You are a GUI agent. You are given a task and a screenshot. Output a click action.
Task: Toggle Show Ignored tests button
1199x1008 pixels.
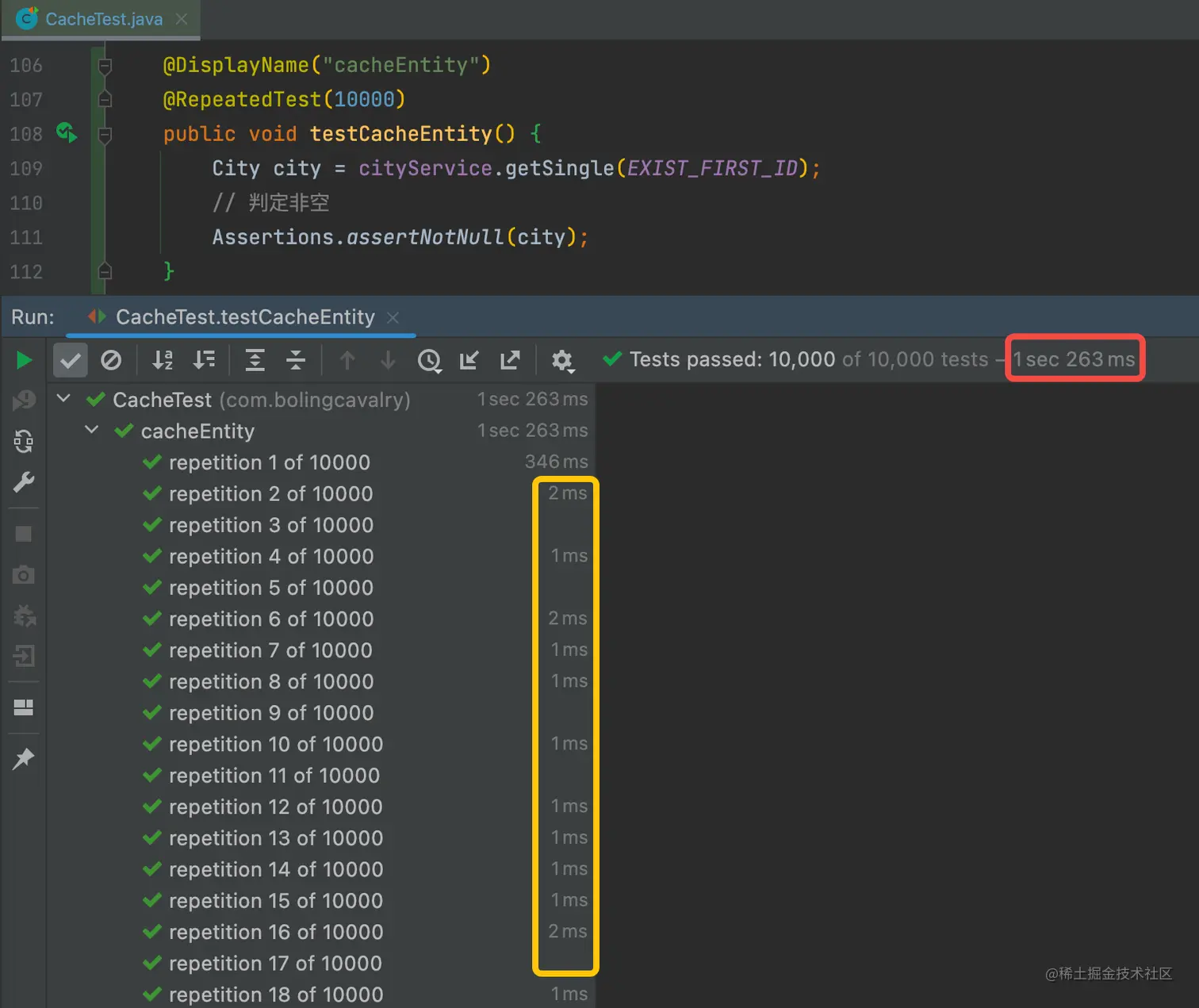tap(111, 360)
